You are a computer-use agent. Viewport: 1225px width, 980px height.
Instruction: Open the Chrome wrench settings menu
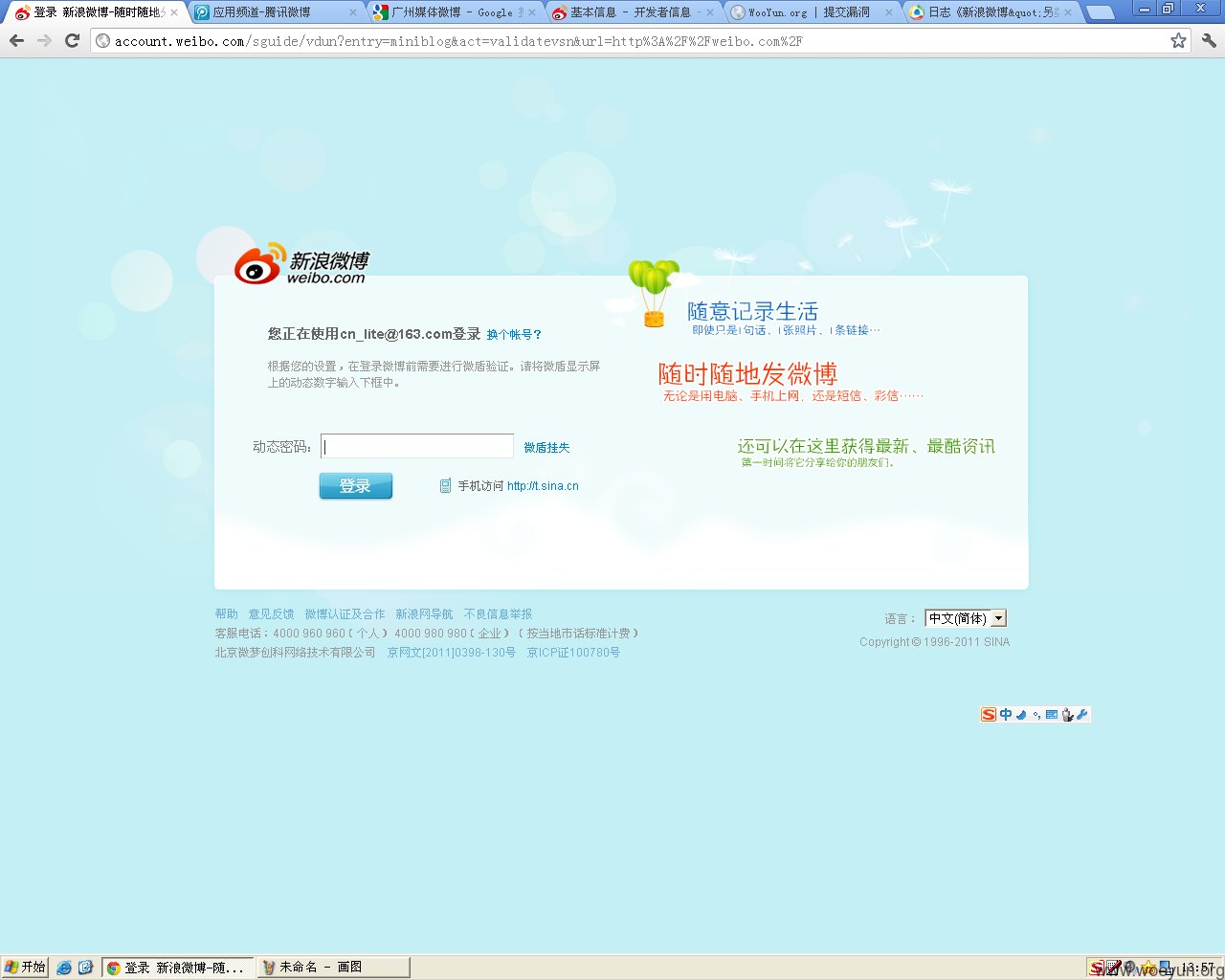pyautogui.click(x=1209, y=41)
